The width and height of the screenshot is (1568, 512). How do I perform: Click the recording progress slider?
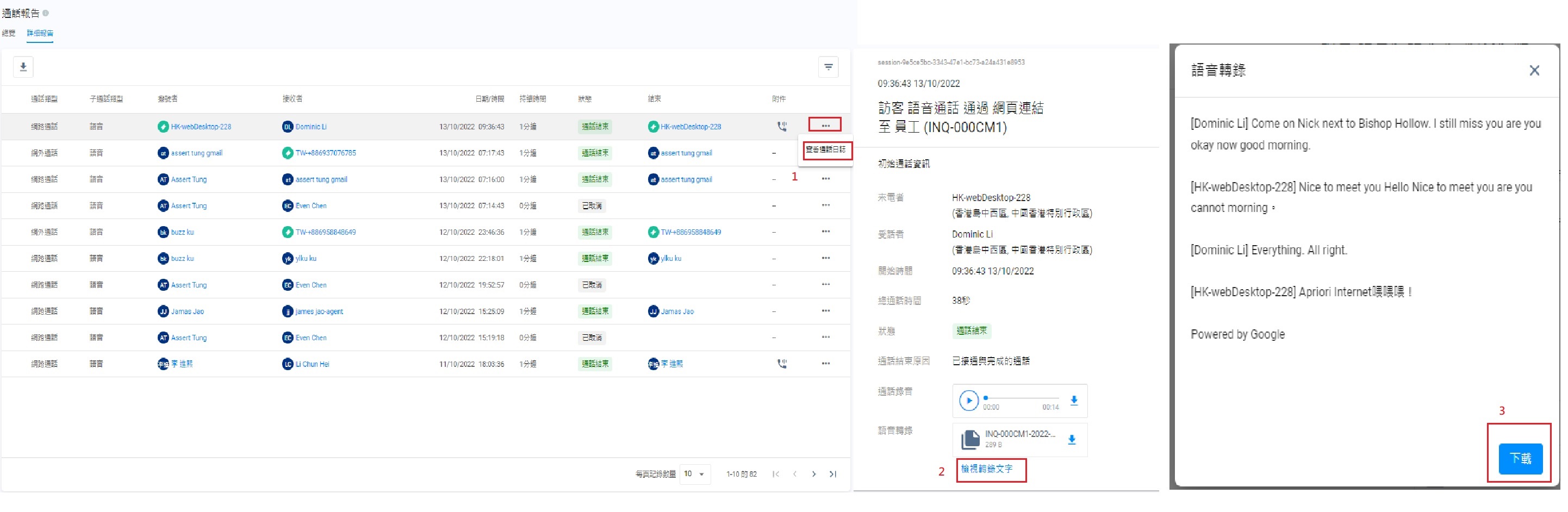point(1022,397)
